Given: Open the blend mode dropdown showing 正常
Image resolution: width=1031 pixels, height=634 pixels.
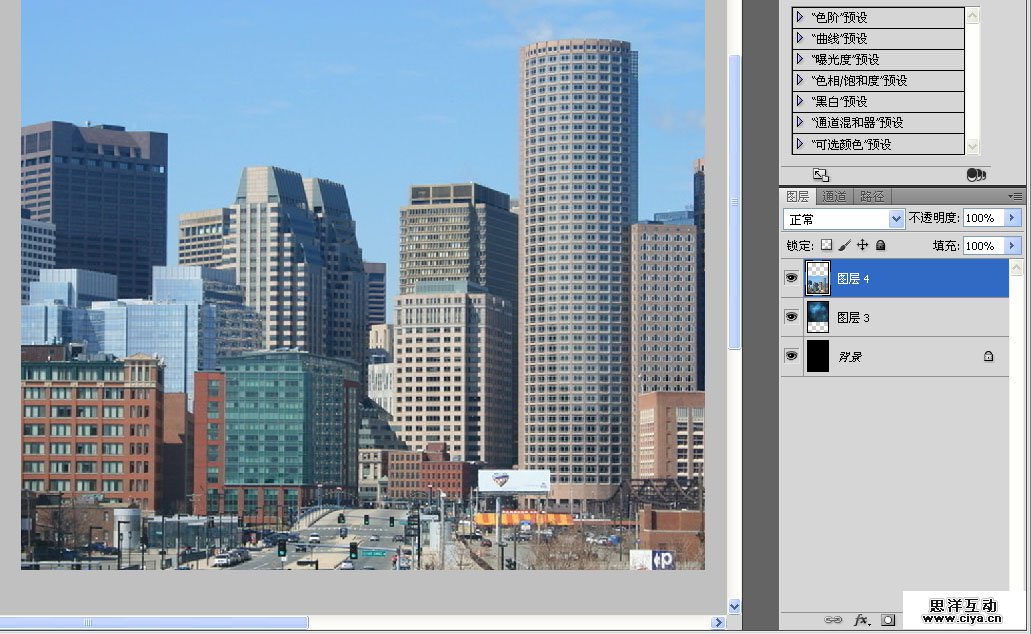Looking at the screenshot, I should pos(843,218).
